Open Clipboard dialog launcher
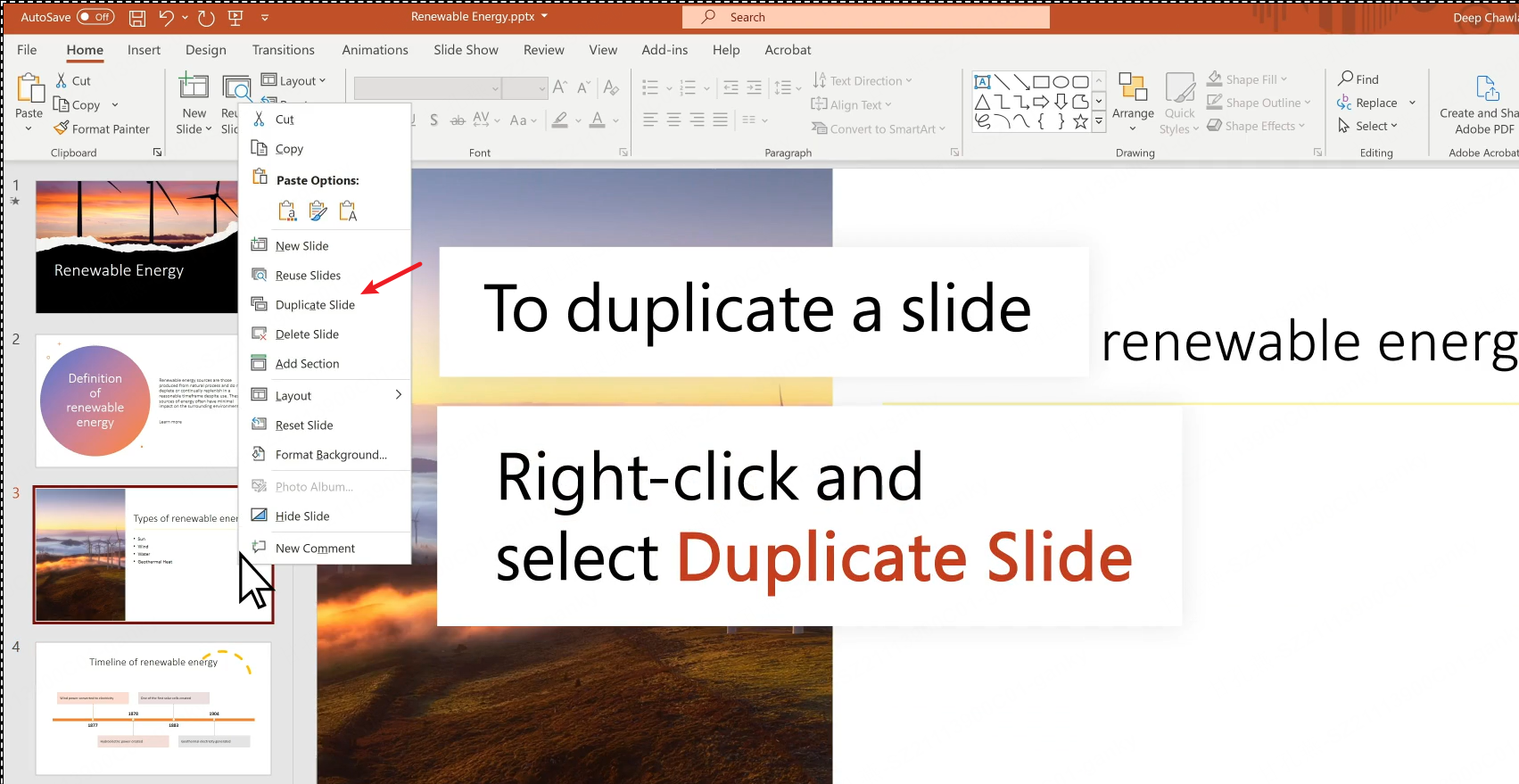 (x=158, y=153)
